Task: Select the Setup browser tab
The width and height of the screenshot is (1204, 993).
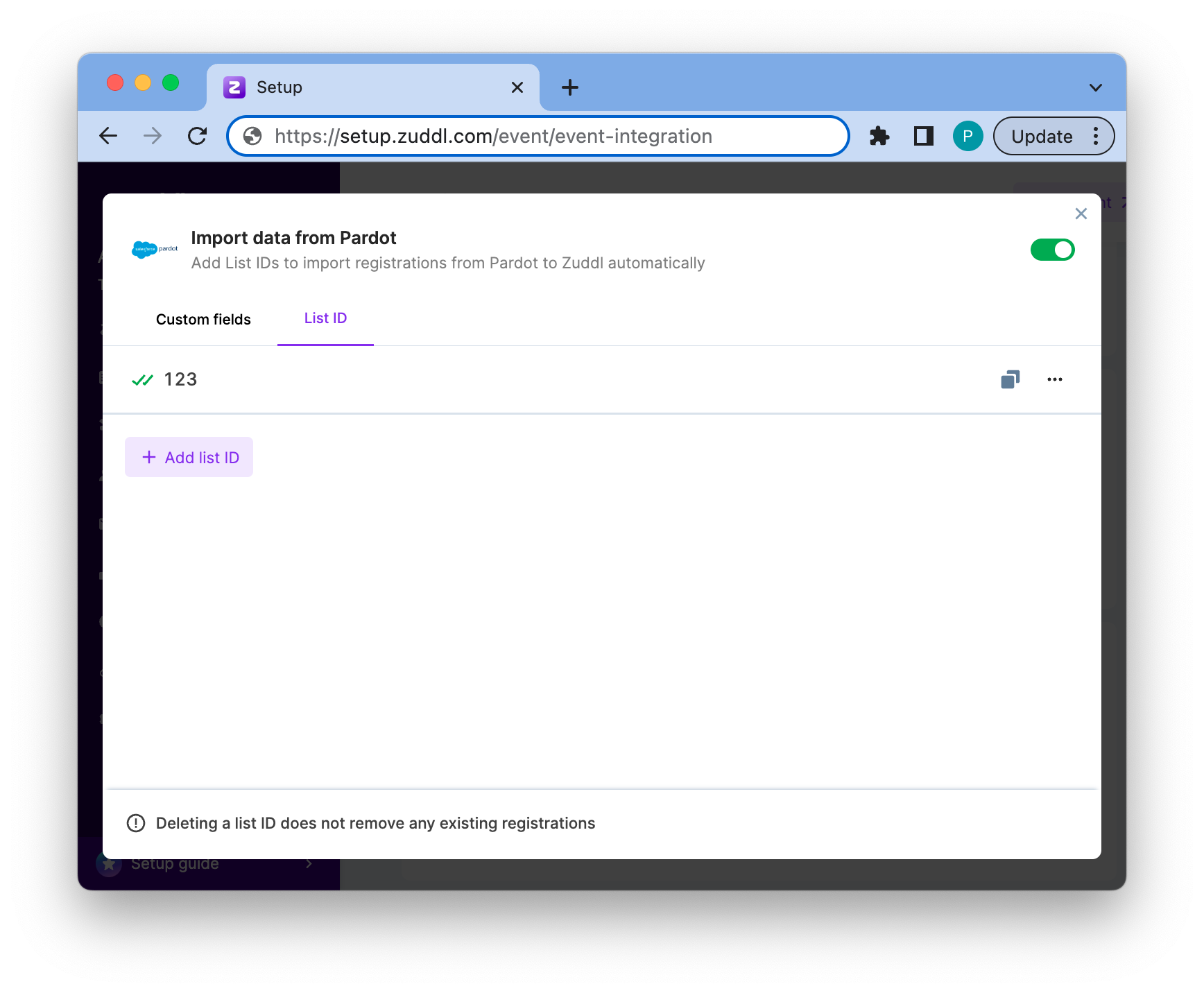Action: (373, 87)
